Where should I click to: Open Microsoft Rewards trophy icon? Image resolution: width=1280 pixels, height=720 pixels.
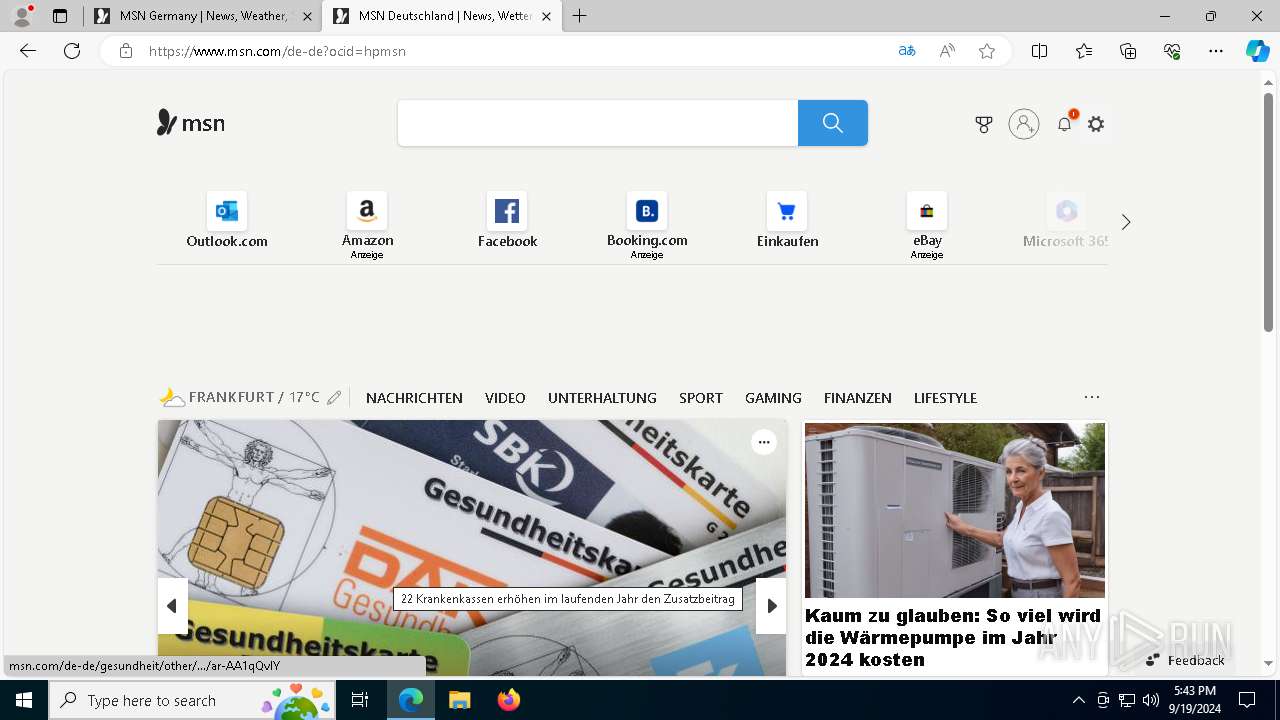point(984,124)
